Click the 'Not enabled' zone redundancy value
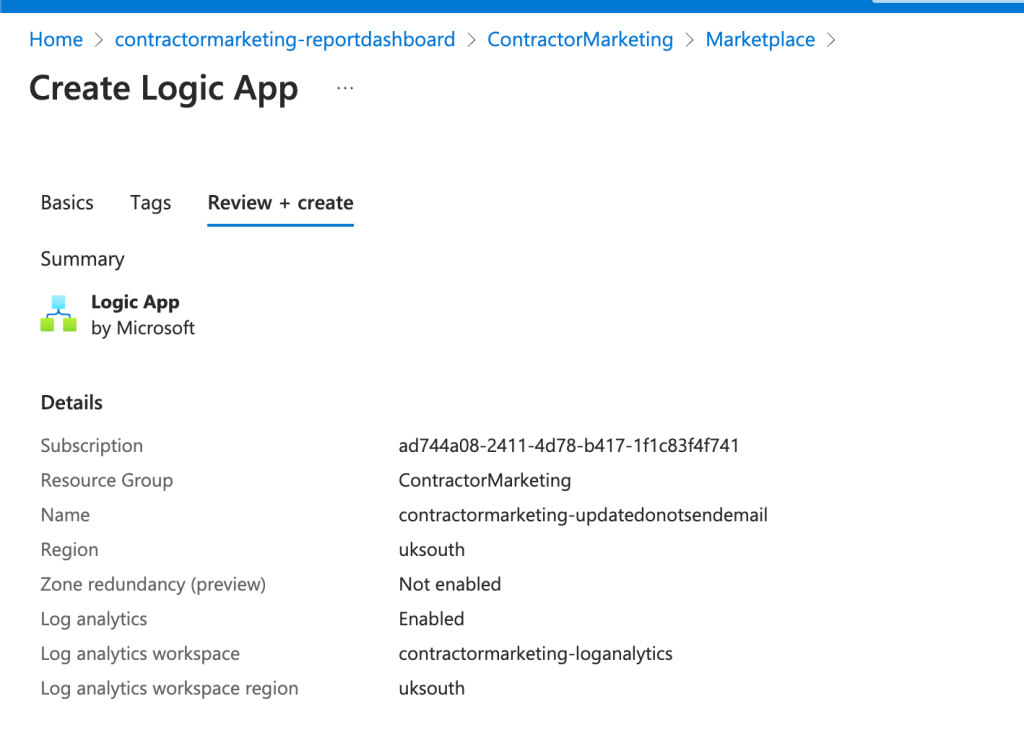The height and width of the screenshot is (748, 1024). [x=450, y=584]
